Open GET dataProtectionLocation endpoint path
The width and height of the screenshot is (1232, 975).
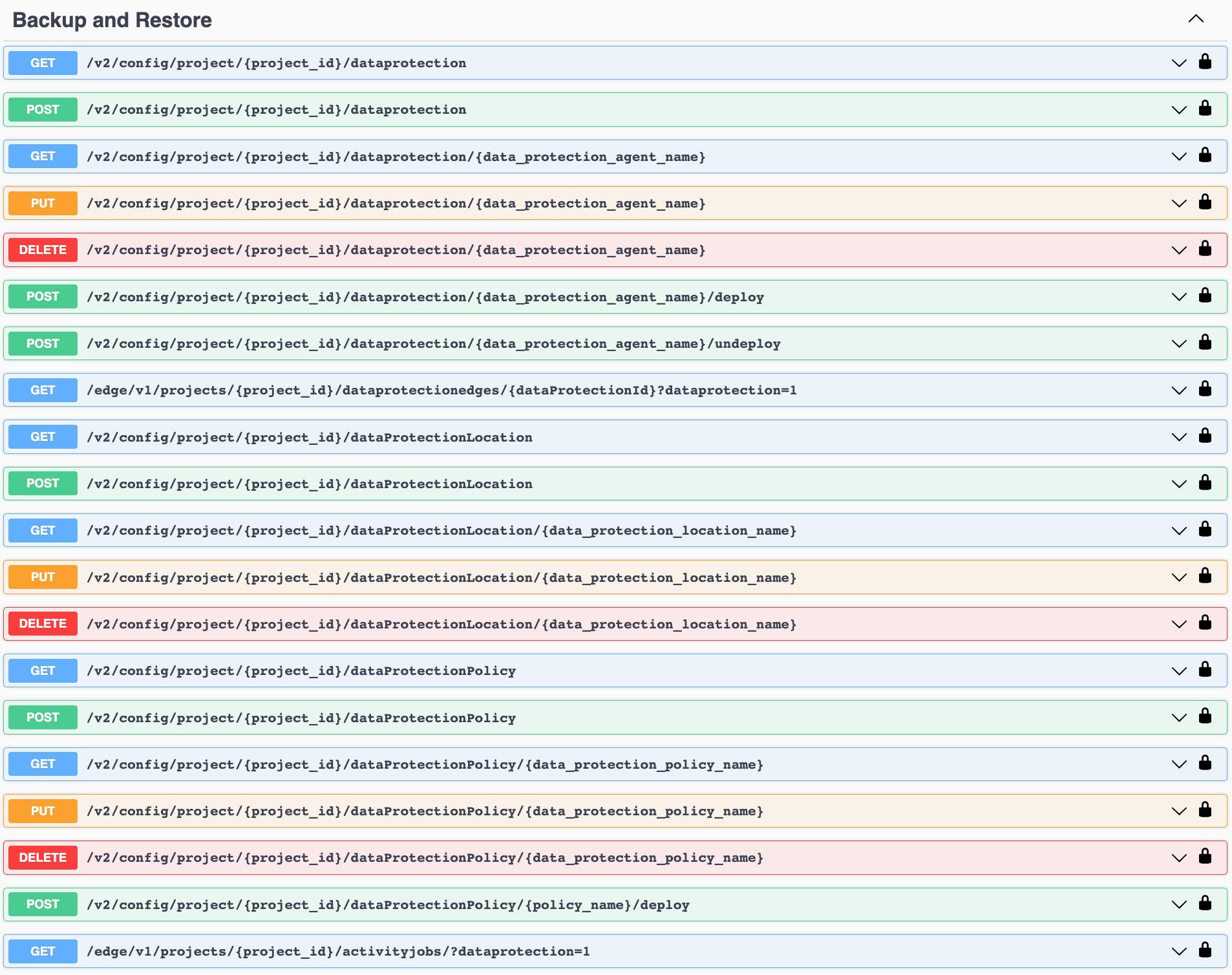(310, 437)
